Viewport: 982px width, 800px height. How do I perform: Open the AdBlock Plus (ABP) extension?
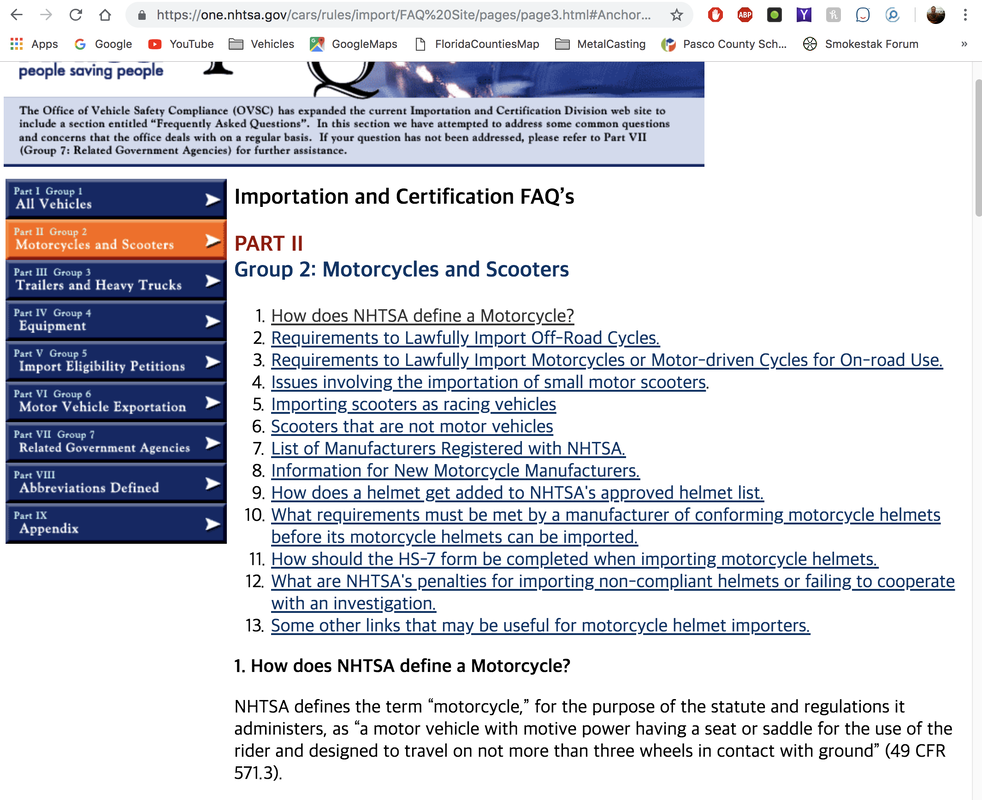(745, 14)
